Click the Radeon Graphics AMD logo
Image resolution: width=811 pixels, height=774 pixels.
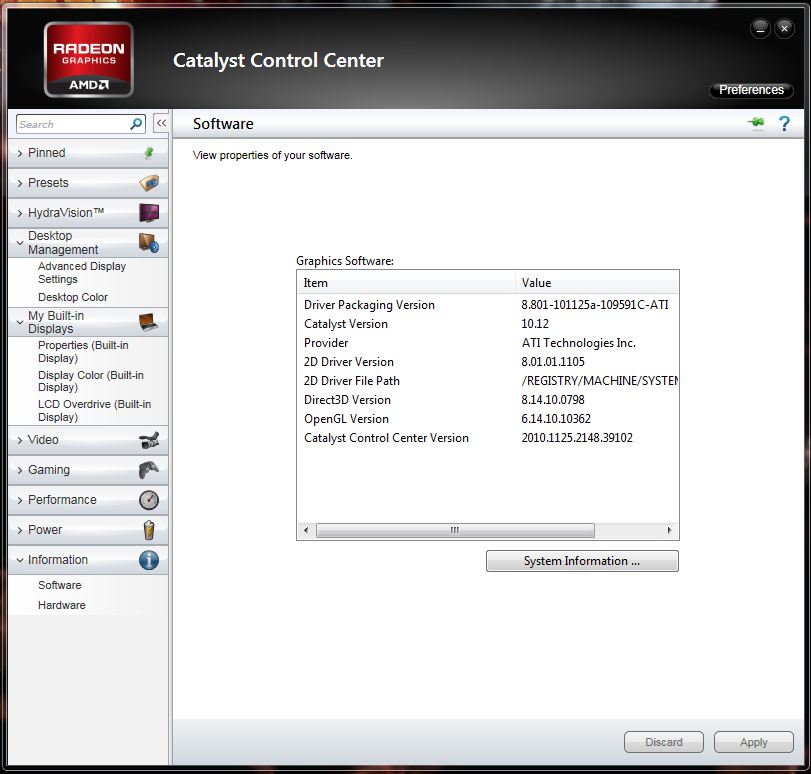(x=88, y=60)
